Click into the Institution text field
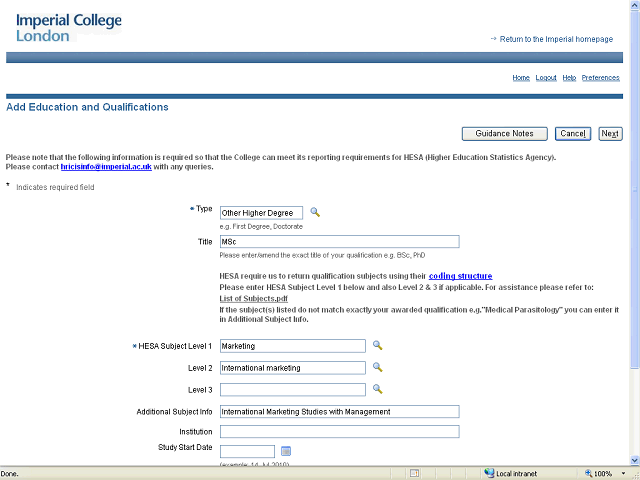The width and height of the screenshot is (640, 480). coord(339,432)
